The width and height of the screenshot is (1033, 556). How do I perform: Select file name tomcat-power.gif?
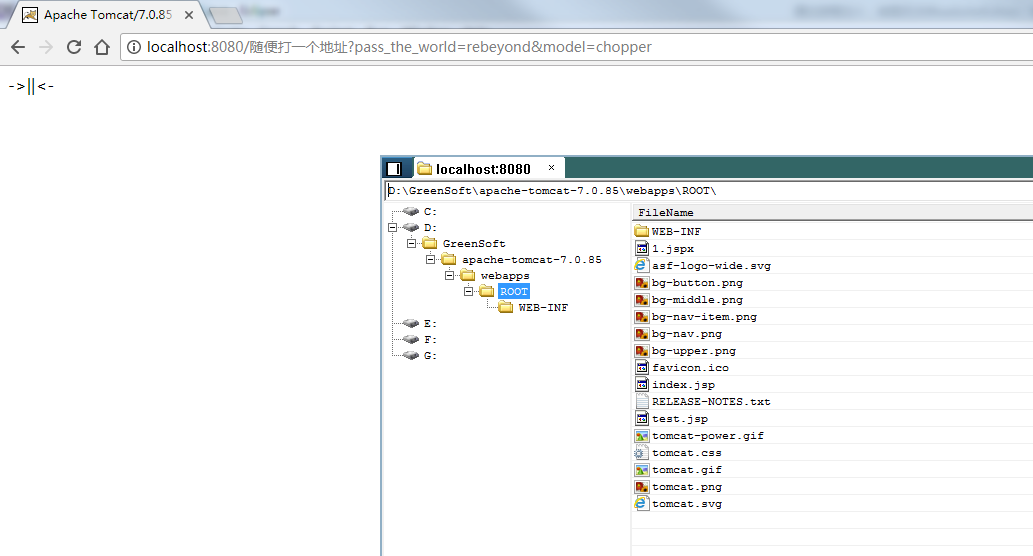[708, 435]
